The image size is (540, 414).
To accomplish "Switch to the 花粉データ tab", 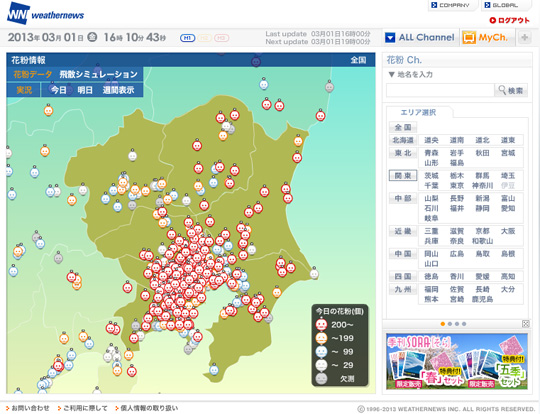I will (33, 74).
